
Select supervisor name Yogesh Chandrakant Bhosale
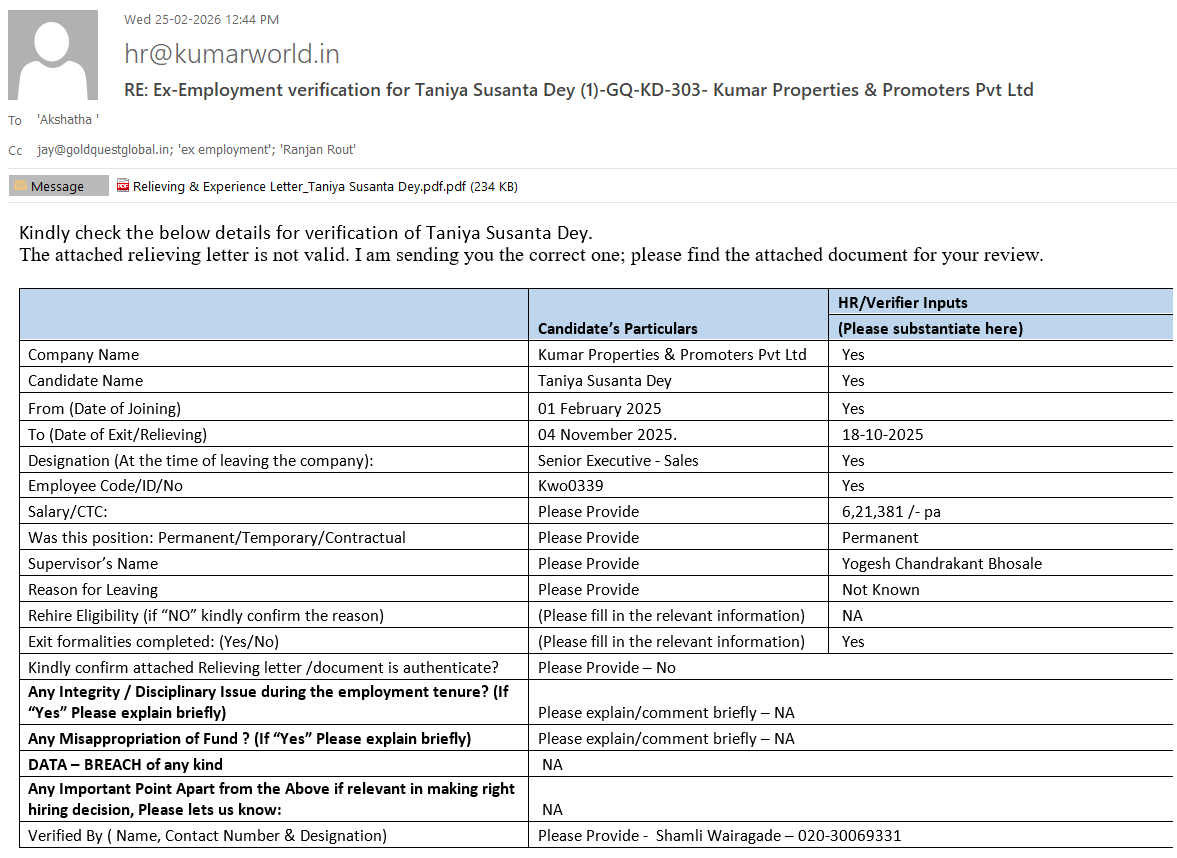pyautogui.click(x=941, y=563)
